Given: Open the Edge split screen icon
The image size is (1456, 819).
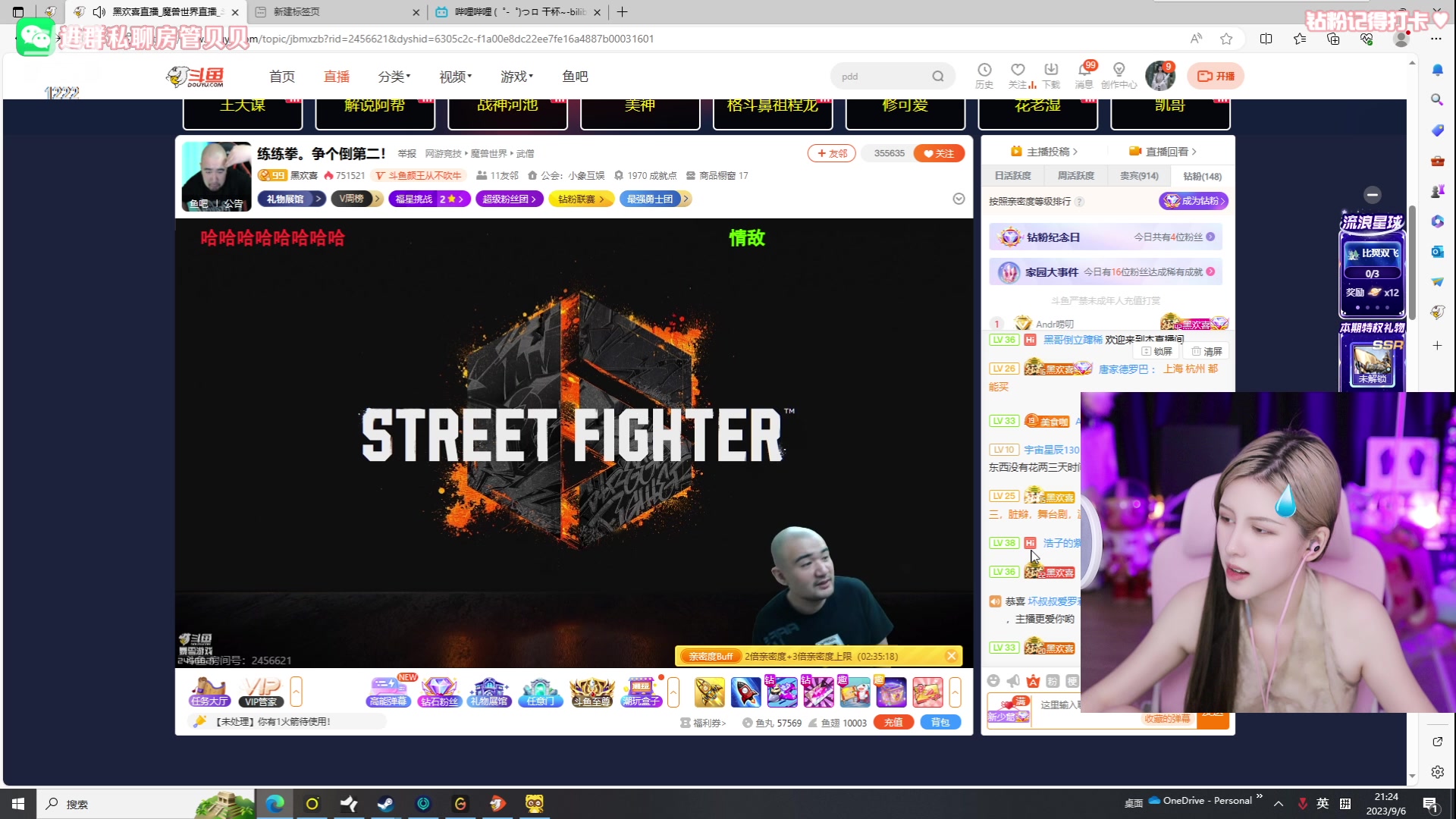Looking at the screenshot, I should [1266, 39].
